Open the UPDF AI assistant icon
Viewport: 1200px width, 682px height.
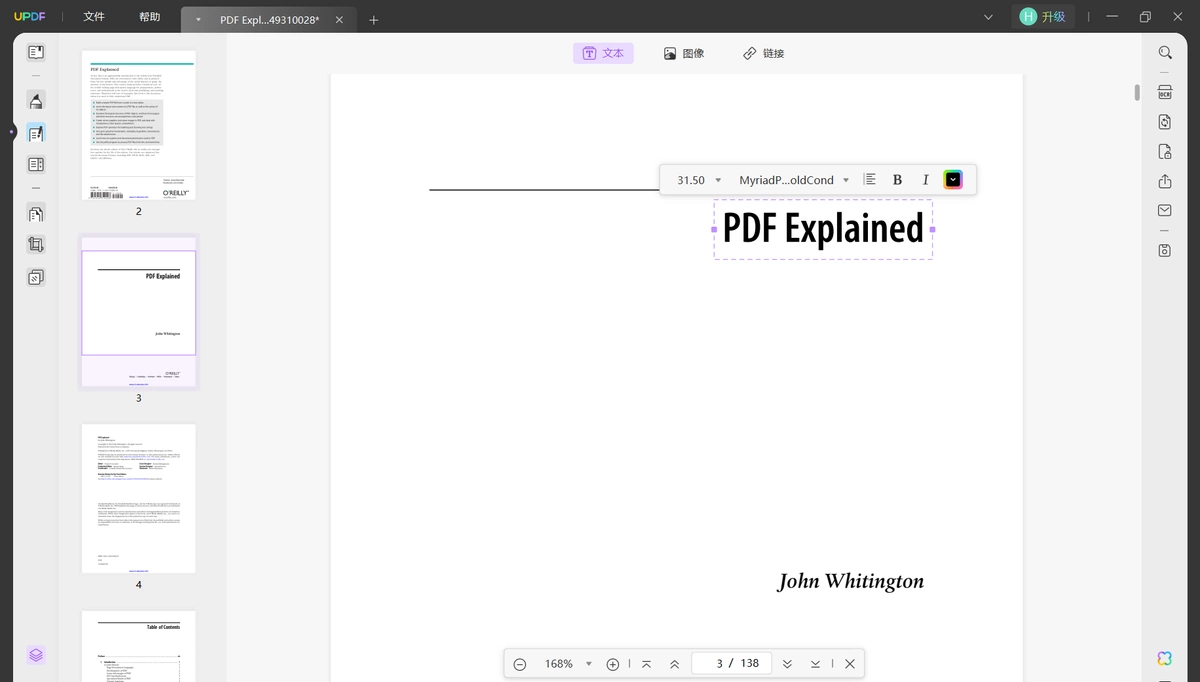[1165, 657]
